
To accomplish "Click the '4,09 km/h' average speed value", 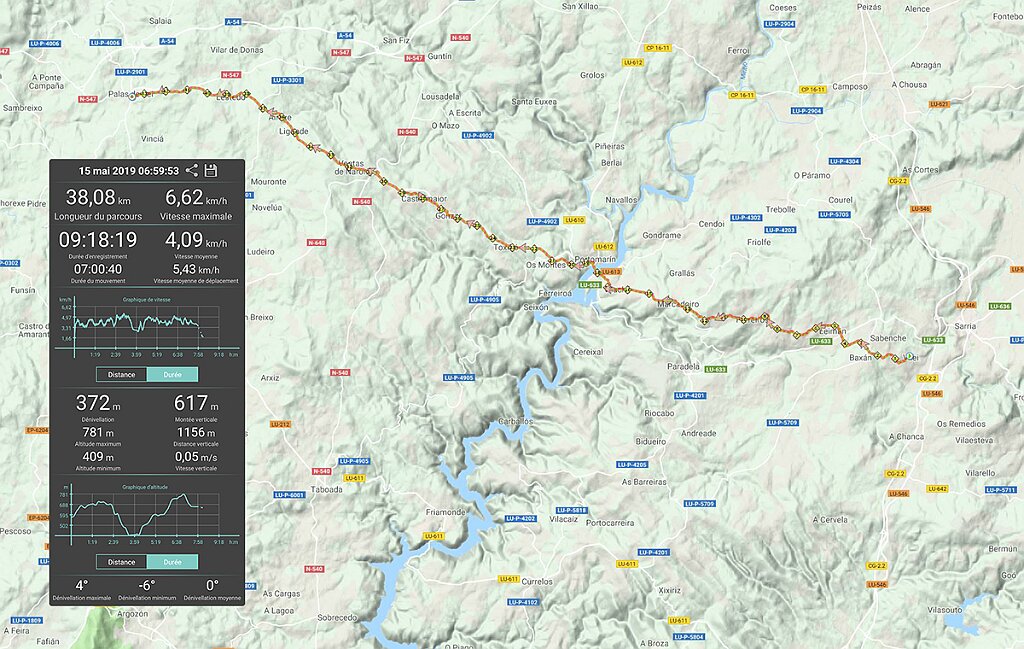I will tap(196, 240).
